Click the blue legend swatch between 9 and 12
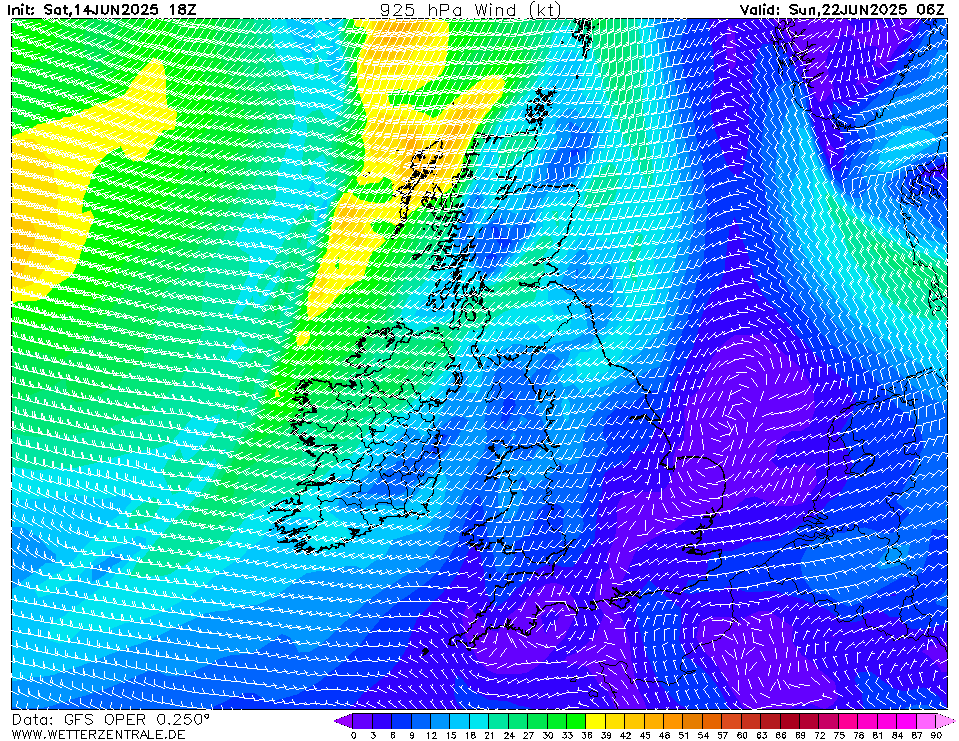The height and width of the screenshot is (741, 959). point(421,720)
